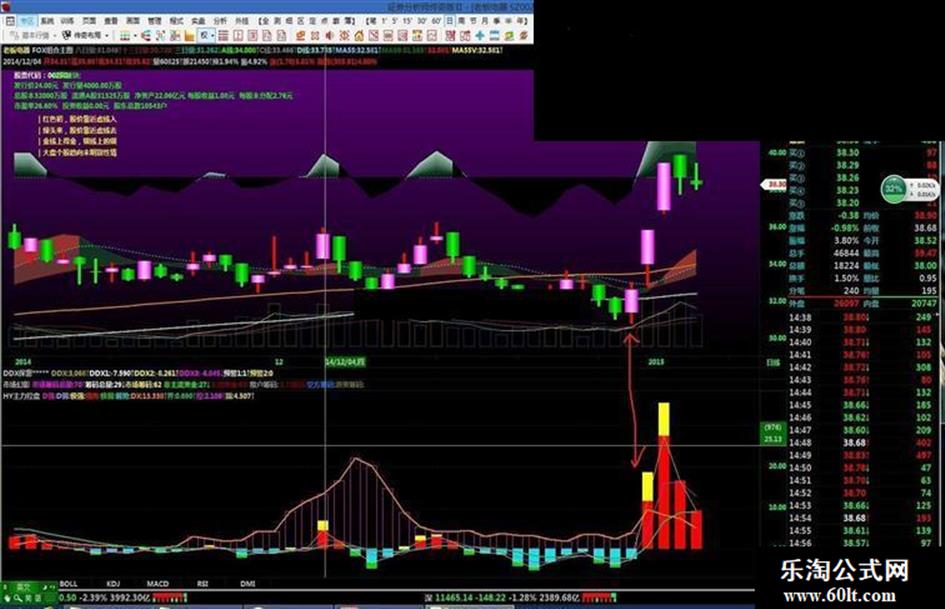This screenshot has width=945, height=609.
Task: Switch to the KDJ indicator tab
Action: pos(113,584)
